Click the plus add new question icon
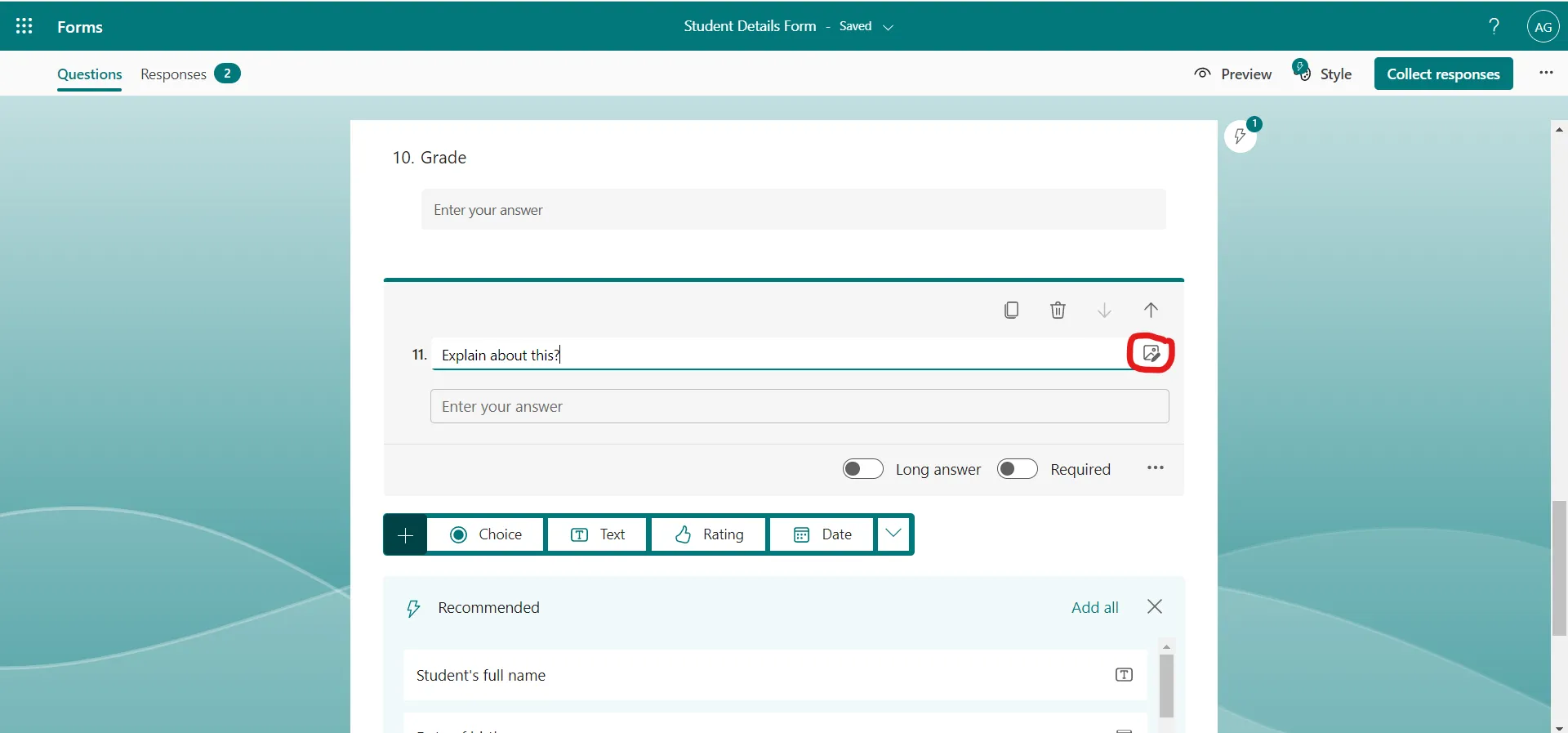The height and width of the screenshot is (733, 1568). pos(405,535)
